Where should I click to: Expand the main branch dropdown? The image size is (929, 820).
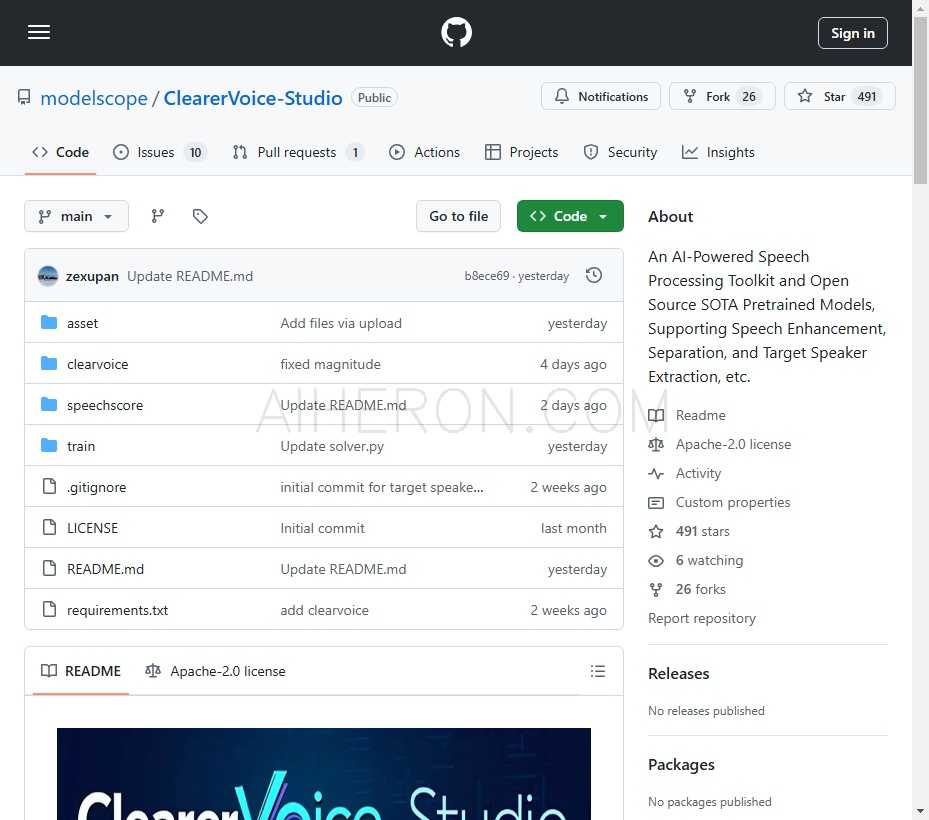76,216
